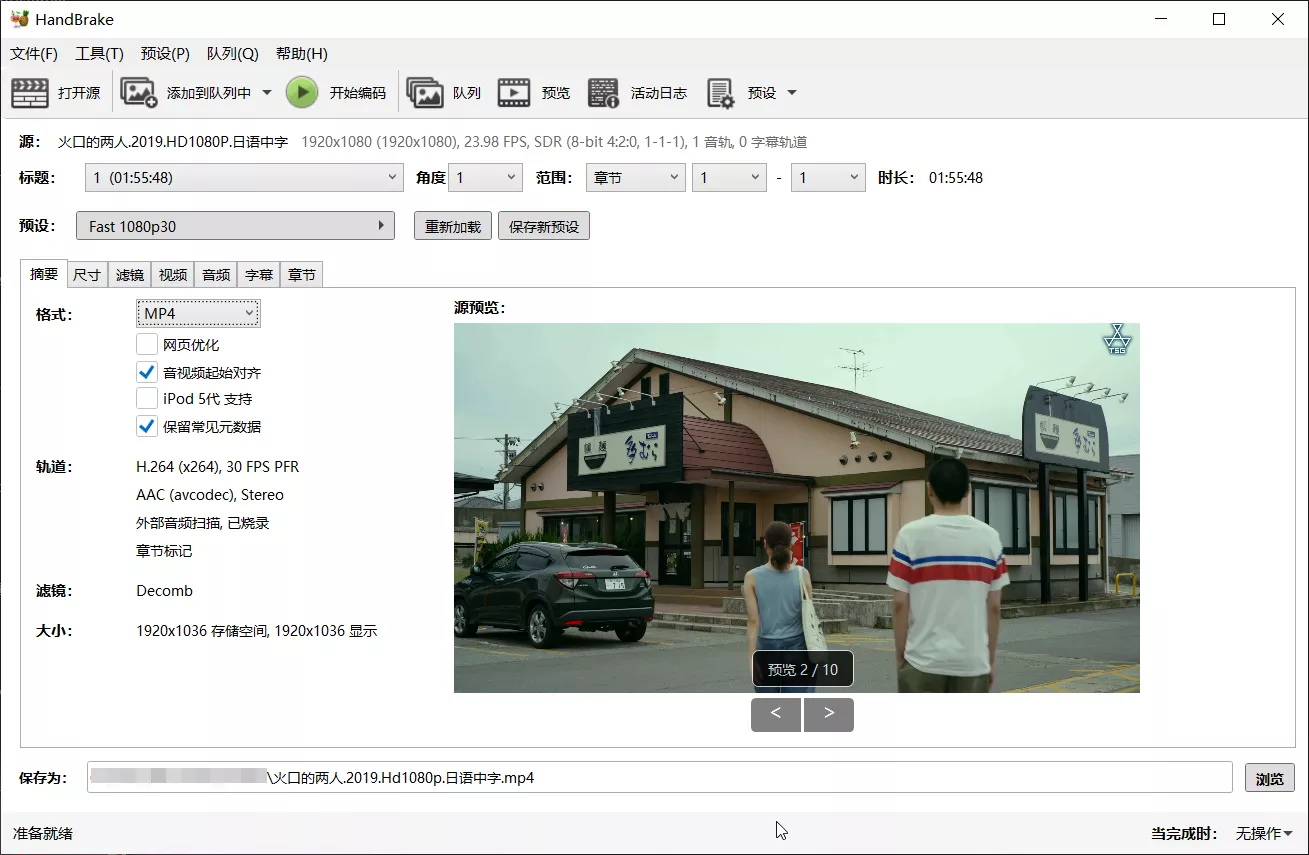The width and height of the screenshot is (1309, 855).
Task: Click the Reload (重新加载) button
Action: tap(453, 226)
